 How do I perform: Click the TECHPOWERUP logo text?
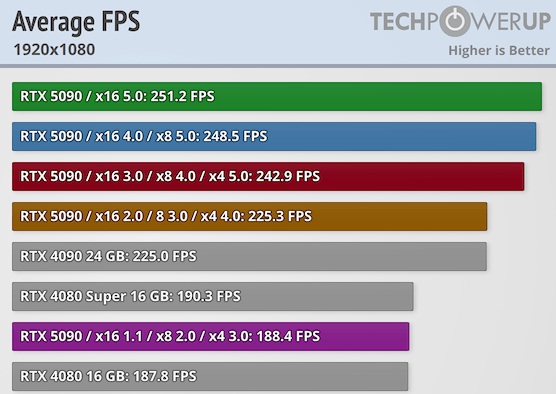(460, 21)
